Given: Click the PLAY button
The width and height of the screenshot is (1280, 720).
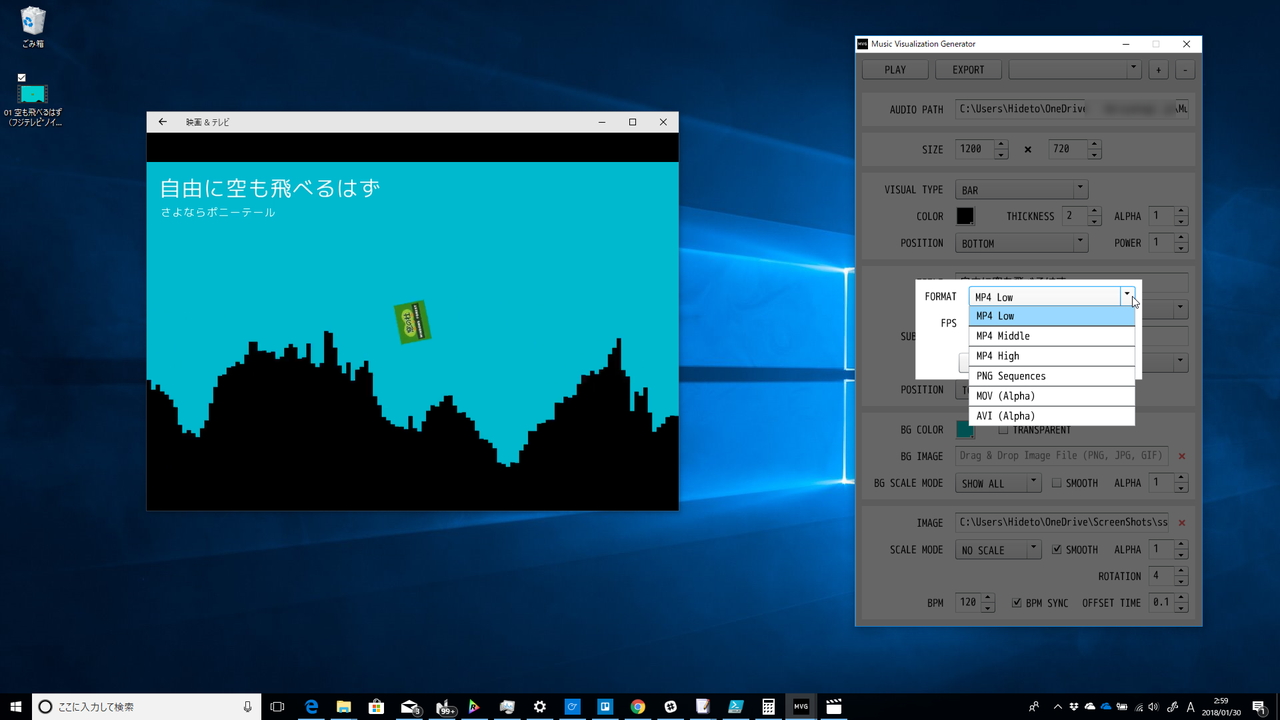Looking at the screenshot, I should point(895,70).
